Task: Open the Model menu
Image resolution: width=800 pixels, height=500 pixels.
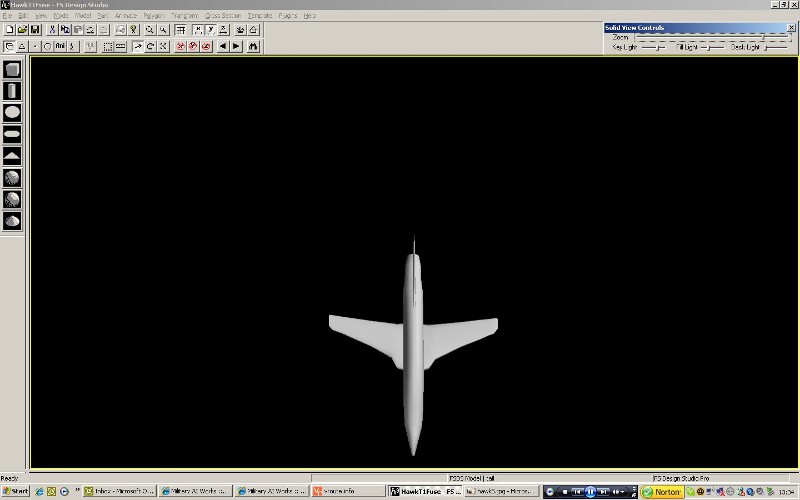Action: click(x=83, y=16)
